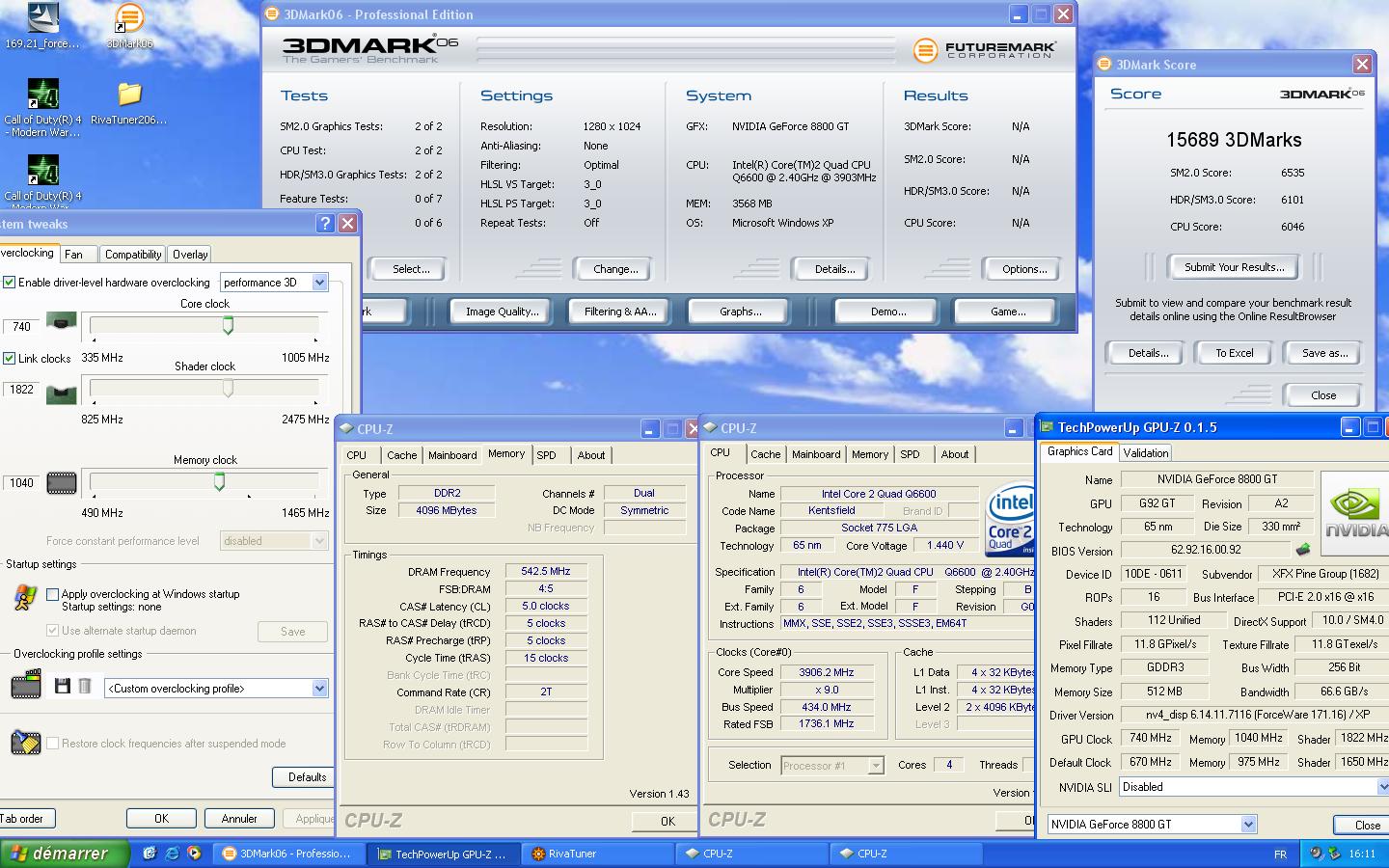Toggle Use alternate startup daemon checkbox
This screenshot has height=868, width=1389.
pyautogui.click(x=53, y=631)
